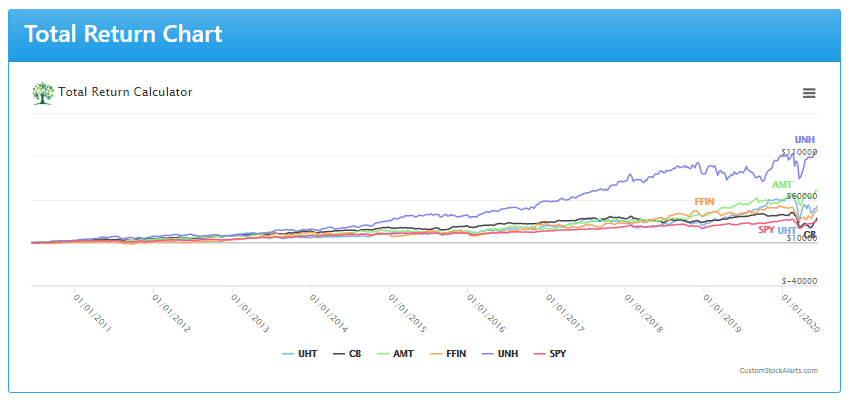
Task: Click the 01/01/2016 x-axis date
Action: 485,313
